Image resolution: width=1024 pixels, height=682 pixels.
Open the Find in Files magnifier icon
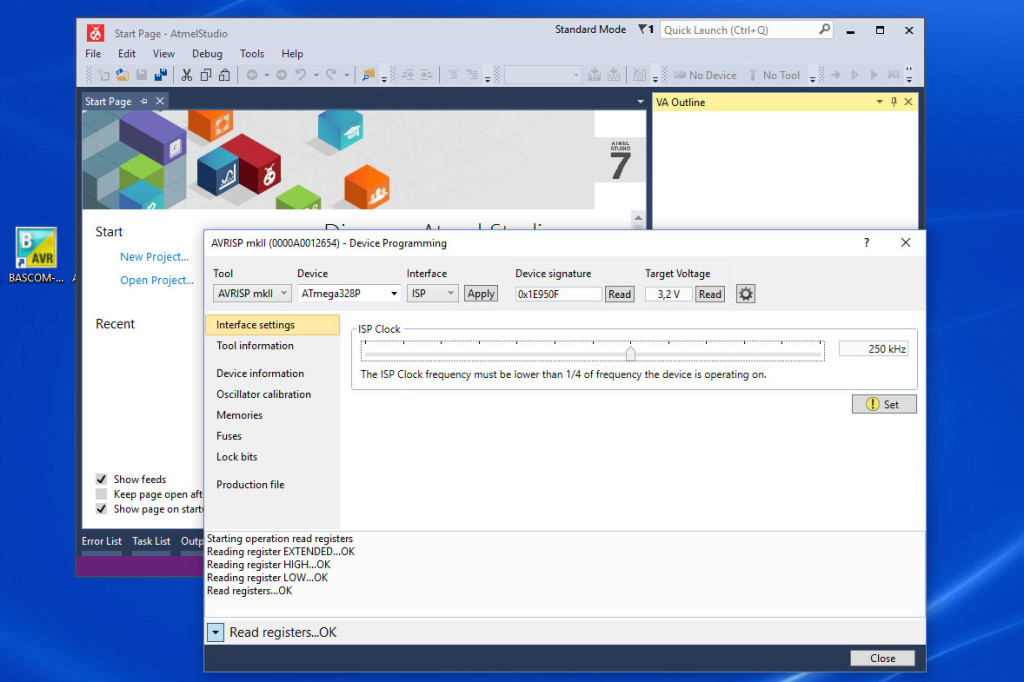pyautogui.click(x=366, y=75)
